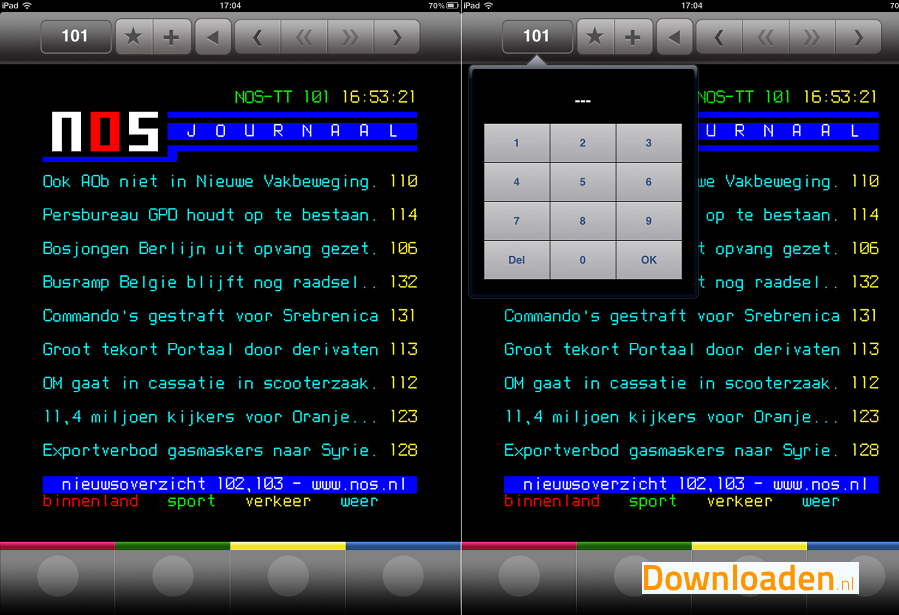Image resolution: width=899 pixels, height=615 pixels.
Task: Open 'Commando's gestraft voor Srebrenica' in left screen
Action: (230, 316)
